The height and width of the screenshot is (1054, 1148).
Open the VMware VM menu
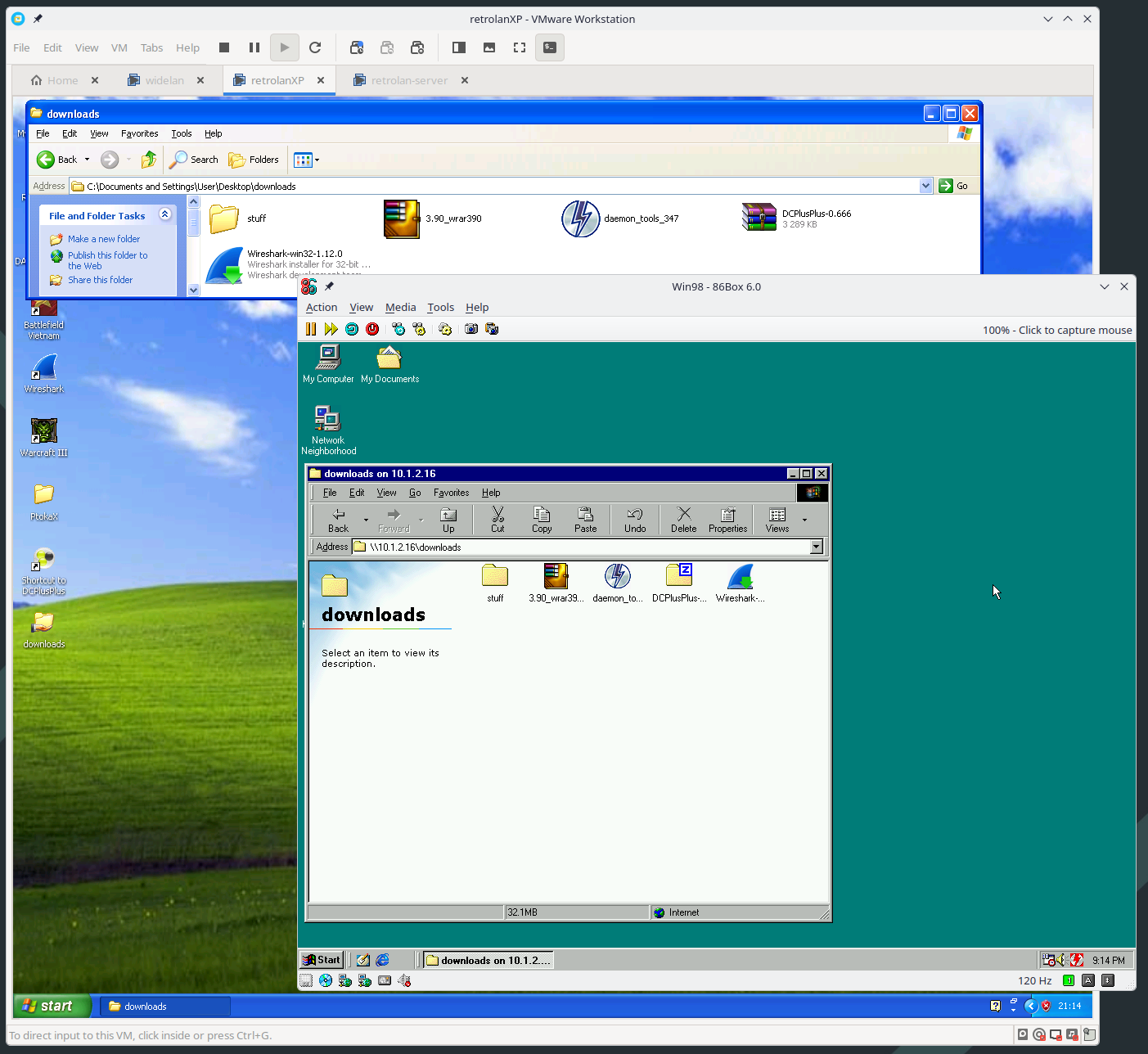119,47
